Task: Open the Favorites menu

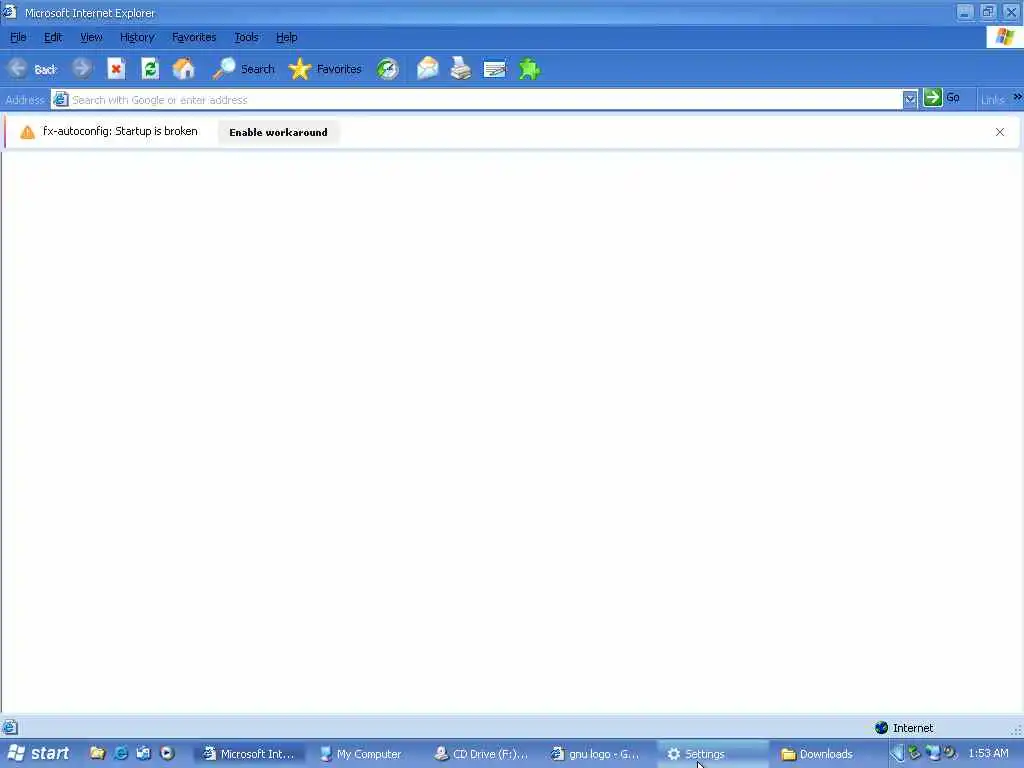Action: click(x=194, y=37)
